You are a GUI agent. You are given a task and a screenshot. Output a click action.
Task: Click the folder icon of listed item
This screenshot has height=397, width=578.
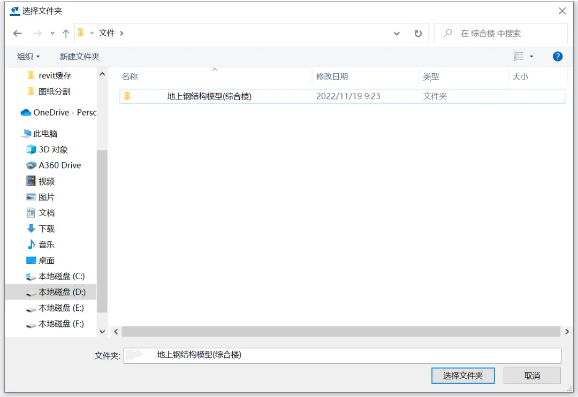pyautogui.click(x=127, y=96)
